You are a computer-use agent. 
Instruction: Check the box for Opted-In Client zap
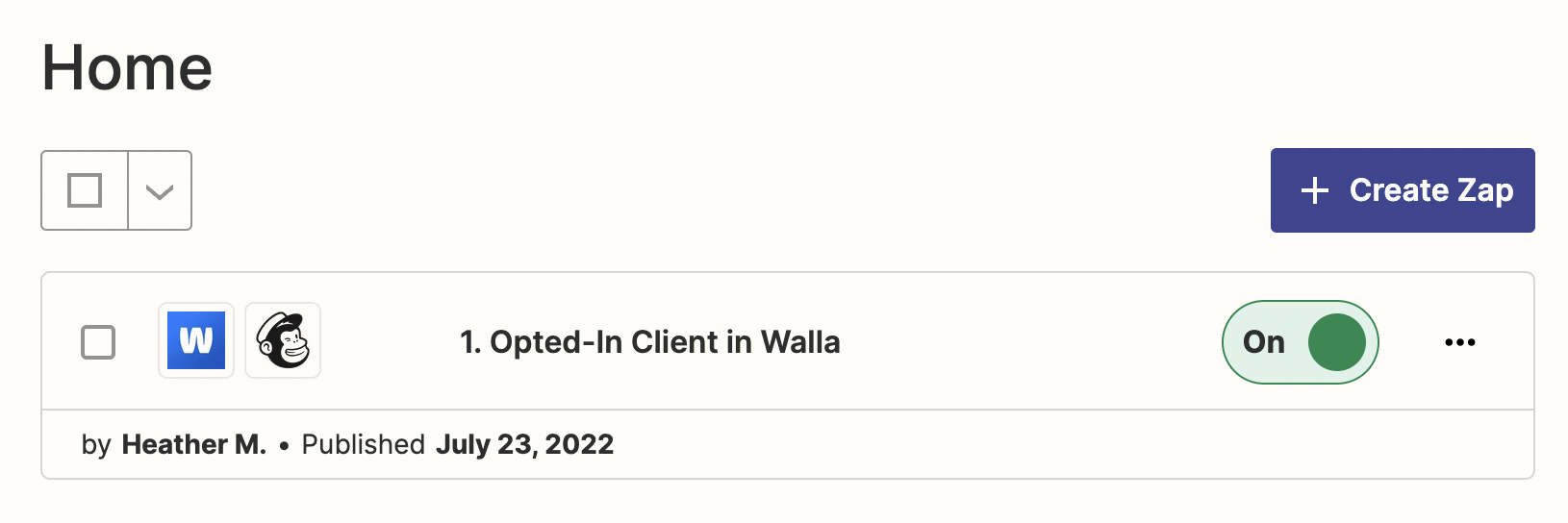(x=98, y=342)
